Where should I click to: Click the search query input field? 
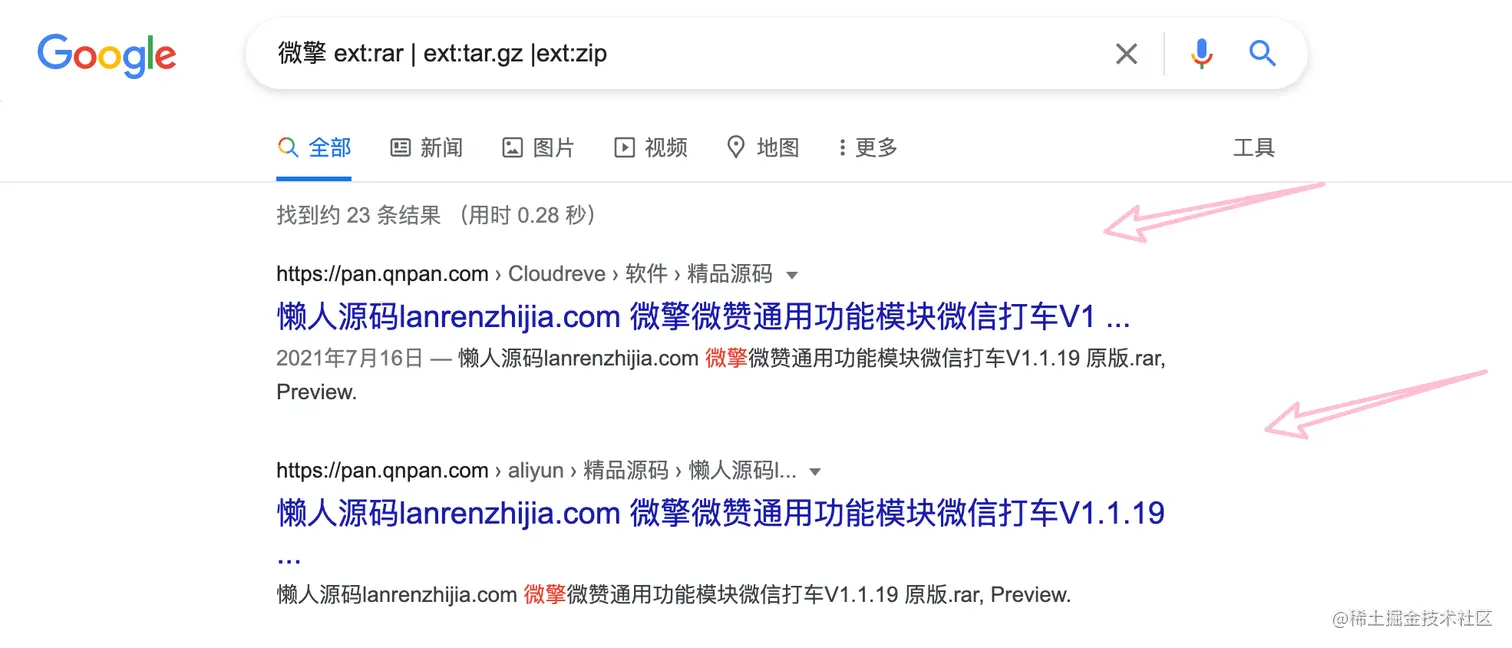[x=680, y=53]
